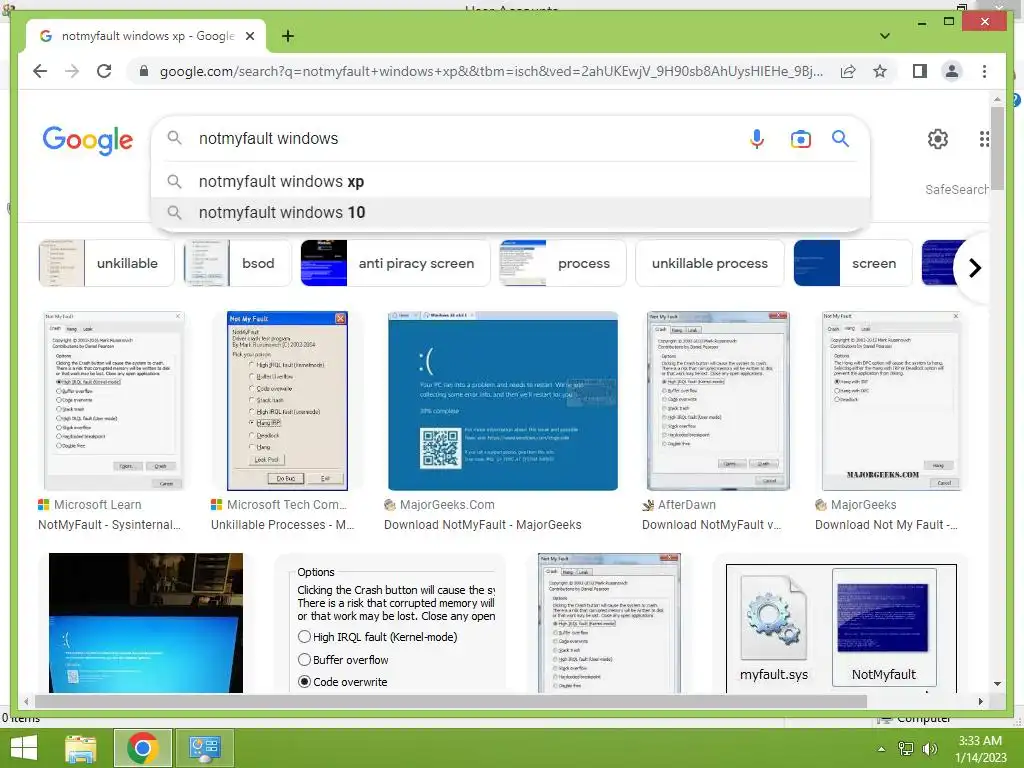Open network status tray icon

pos(906,749)
